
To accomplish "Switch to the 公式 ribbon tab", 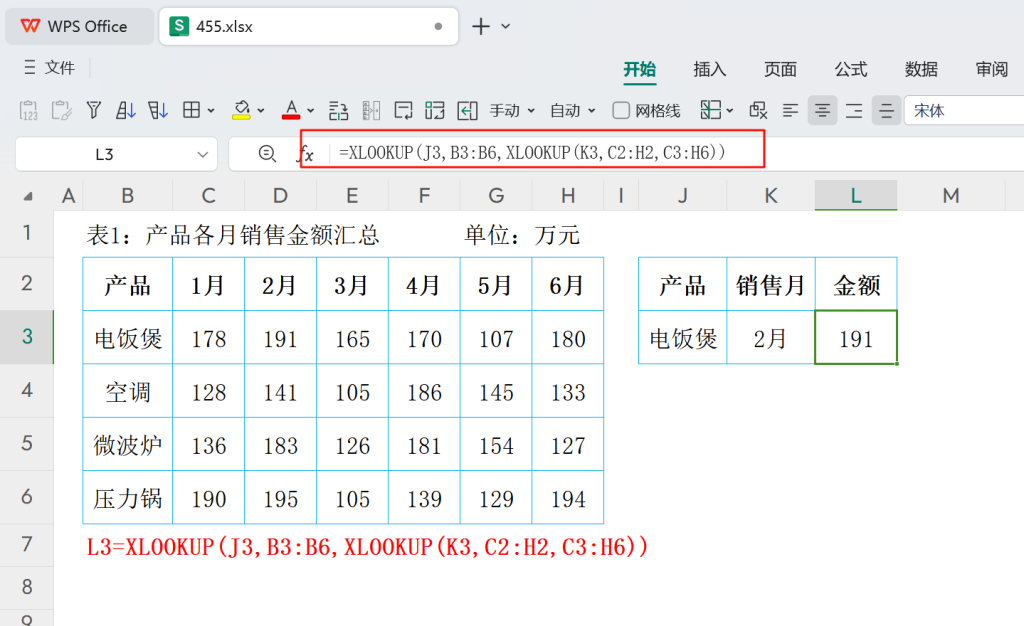I will point(850,69).
